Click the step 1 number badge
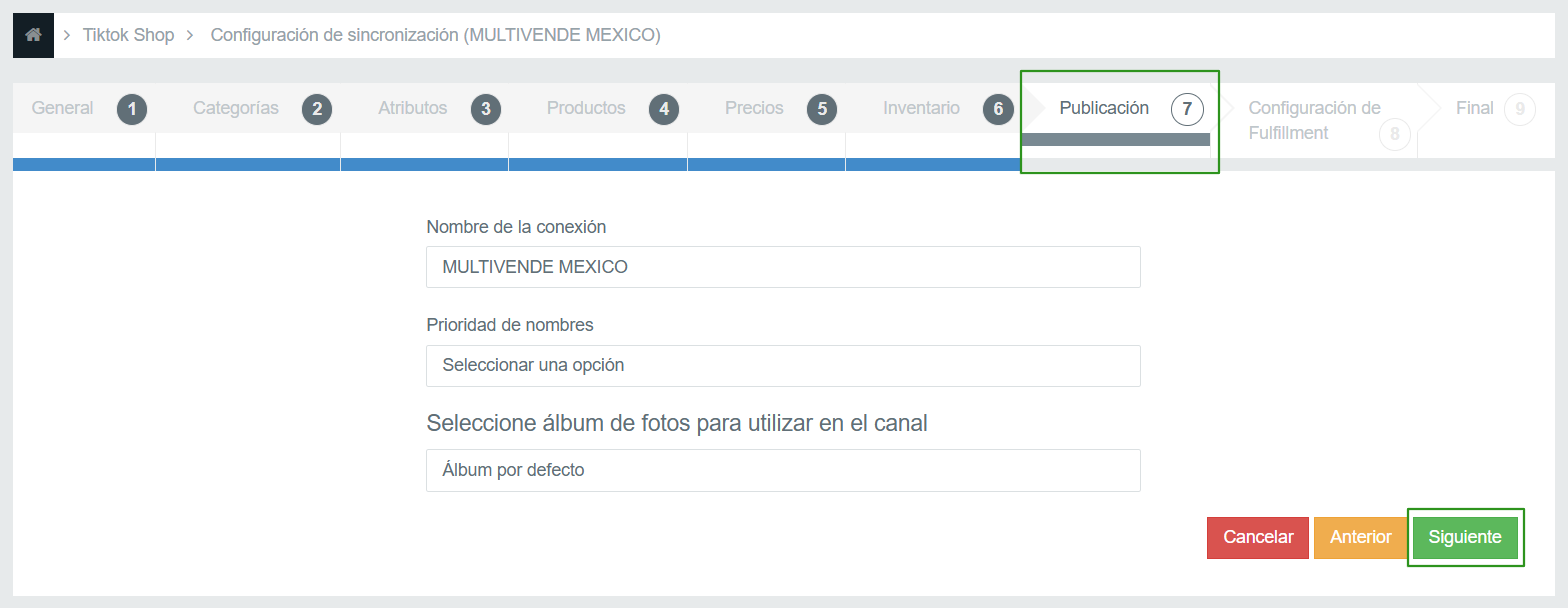The height and width of the screenshot is (608, 1568). pyautogui.click(x=132, y=109)
